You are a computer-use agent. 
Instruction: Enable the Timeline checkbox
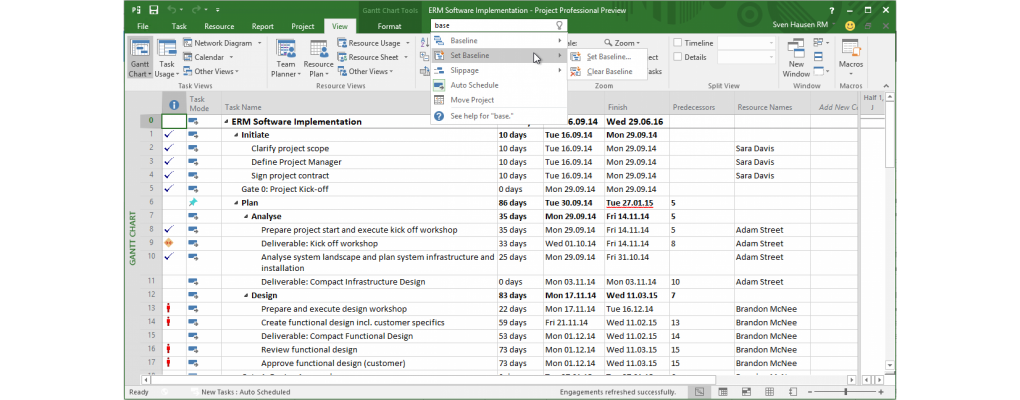pyautogui.click(x=678, y=43)
